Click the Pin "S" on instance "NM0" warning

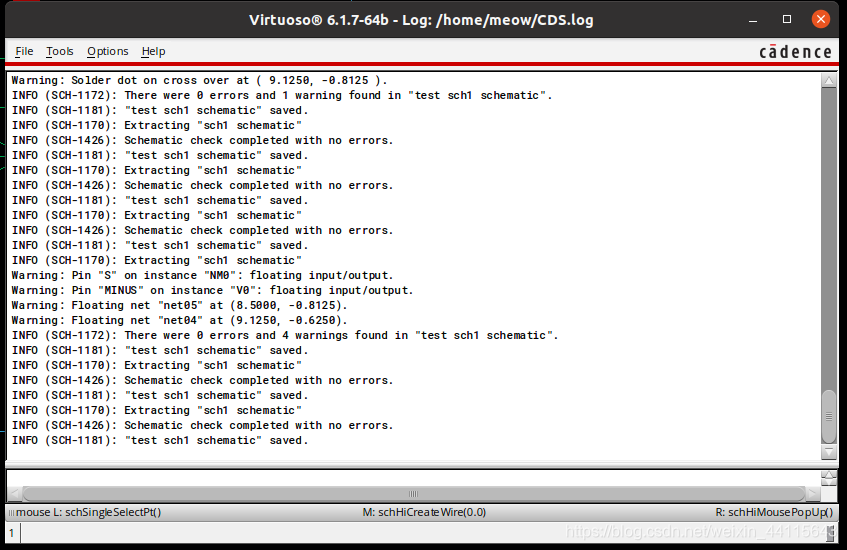pos(203,275)
